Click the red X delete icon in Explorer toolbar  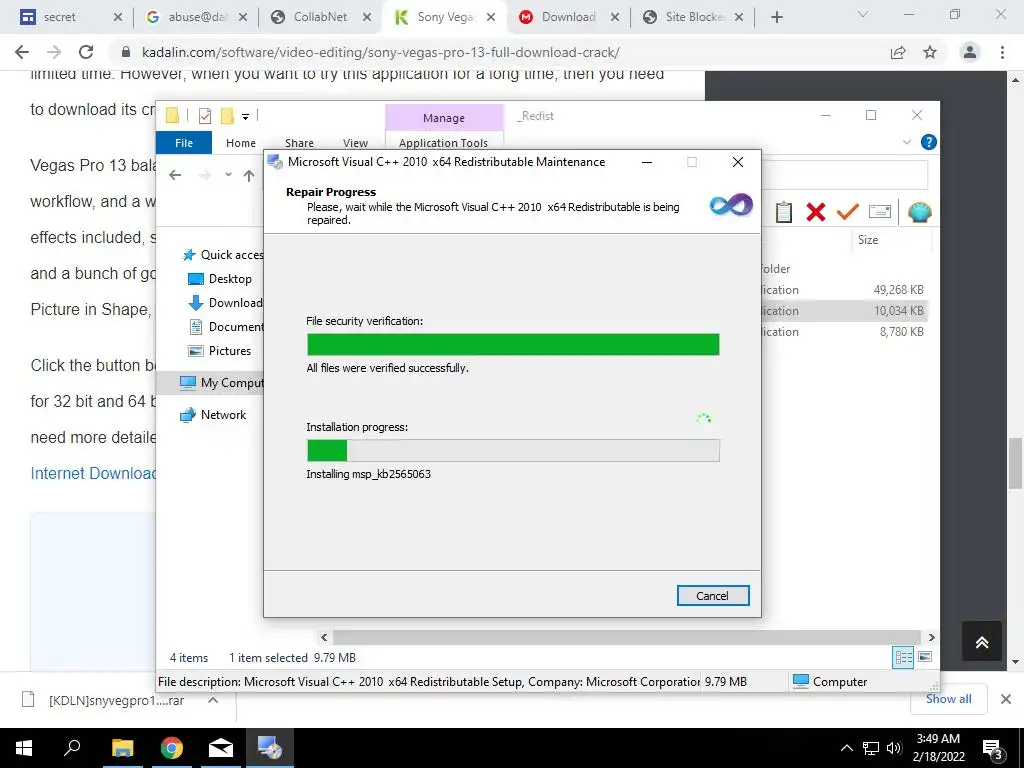click(x=816, y=212)
